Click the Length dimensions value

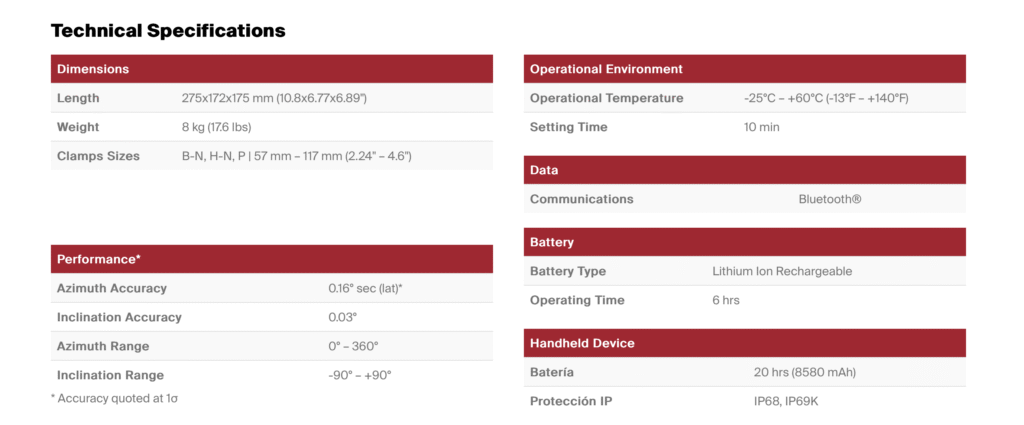pyautogui.click(x=274, y=98)
